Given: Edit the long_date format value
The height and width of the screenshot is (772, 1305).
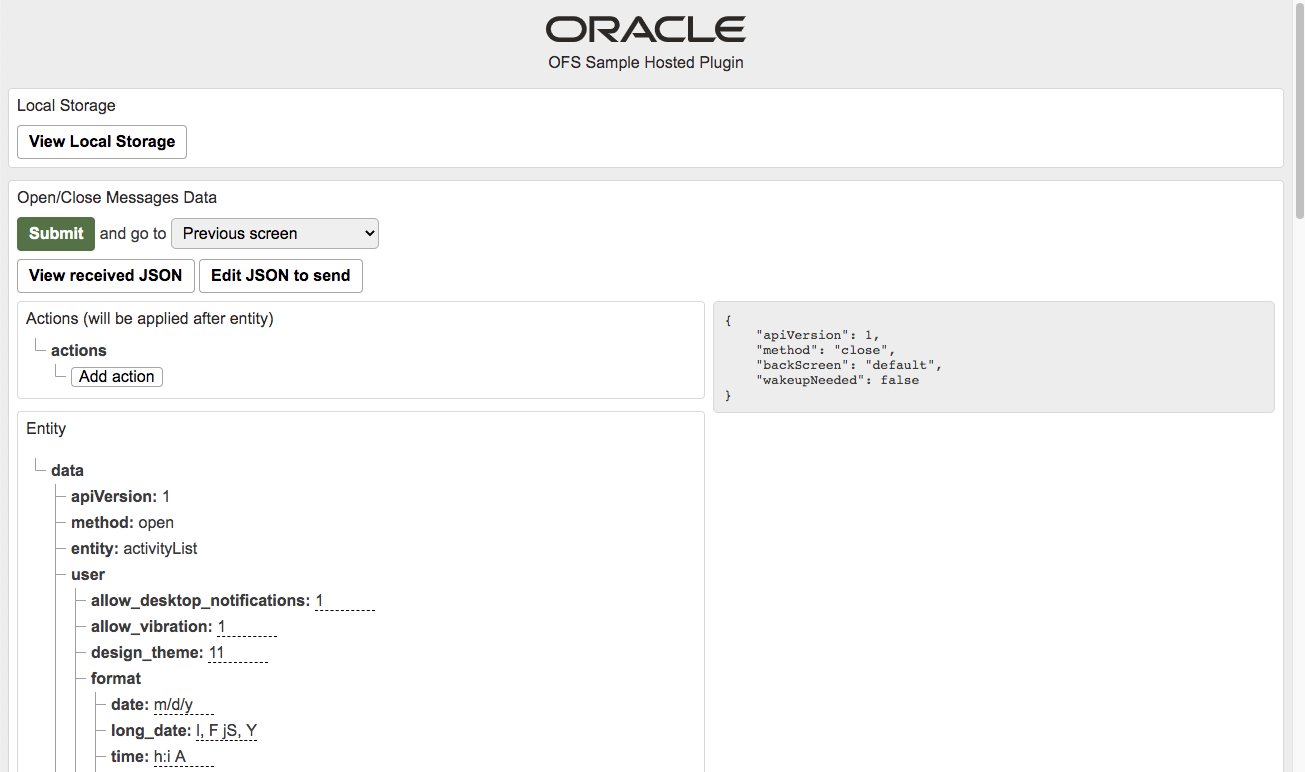Looking at the screenshot, I should 226,730.
